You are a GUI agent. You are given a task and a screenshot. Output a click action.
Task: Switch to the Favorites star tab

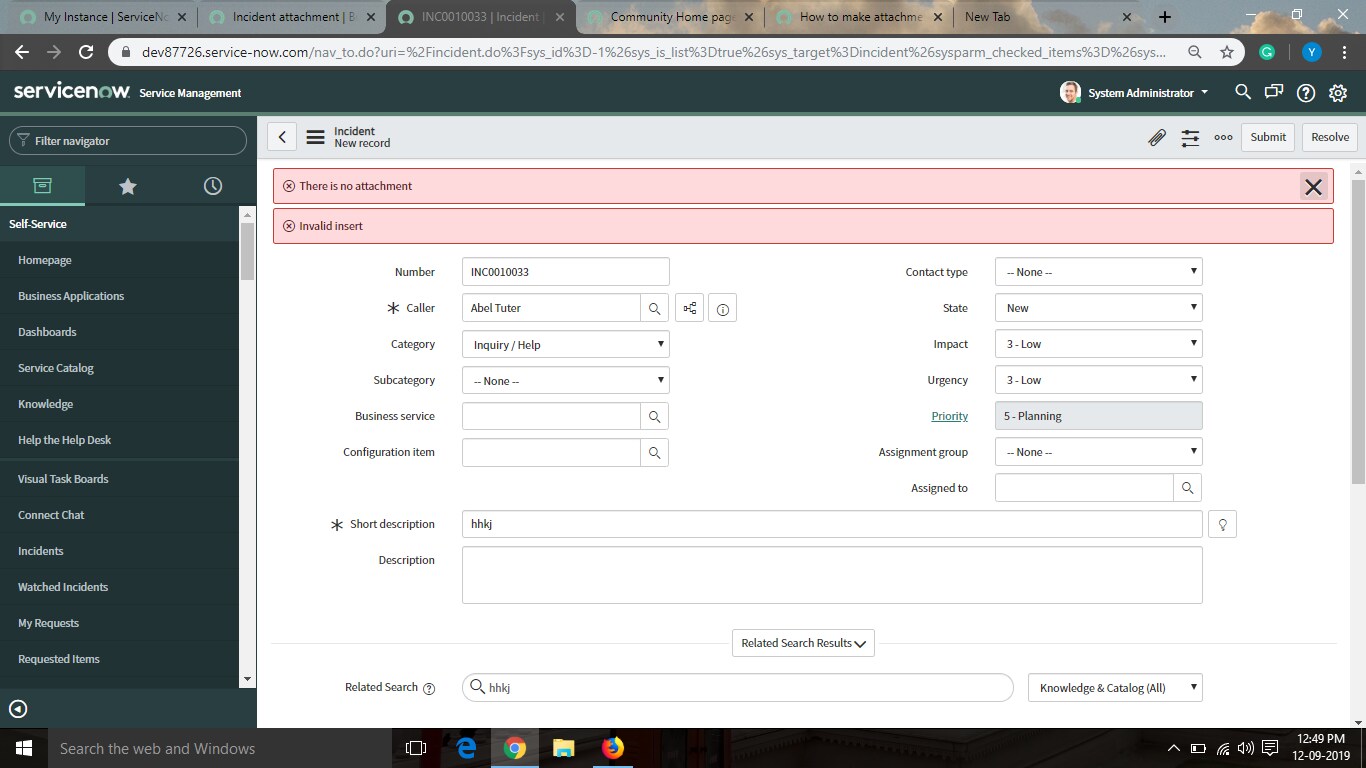click(x=127, y=186)
